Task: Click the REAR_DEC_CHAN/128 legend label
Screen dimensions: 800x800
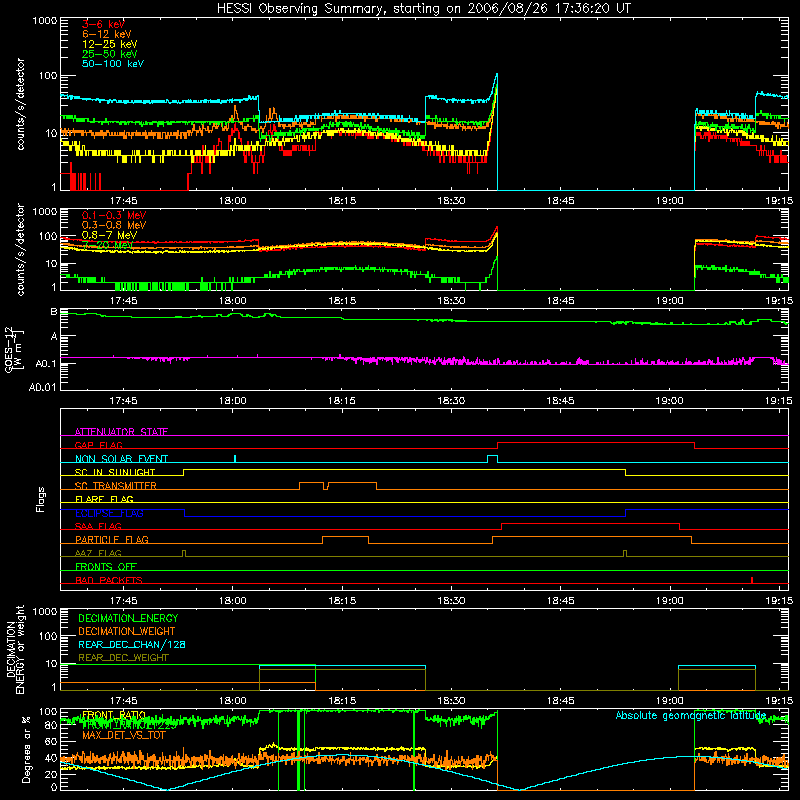Action: coord(132,644)
